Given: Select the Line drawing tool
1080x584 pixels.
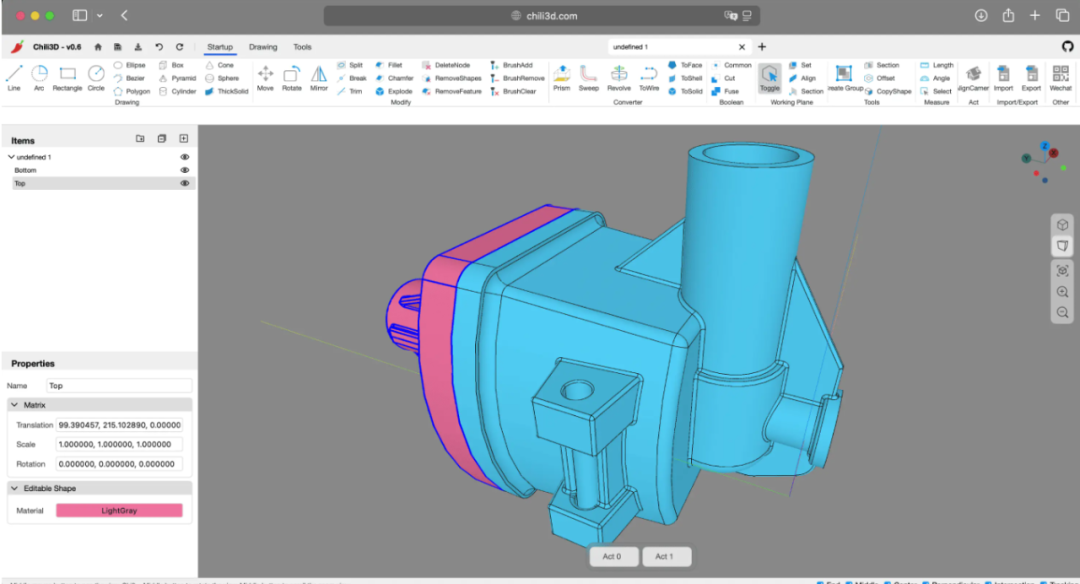Looking at the screenshot, I should (14, 77).
